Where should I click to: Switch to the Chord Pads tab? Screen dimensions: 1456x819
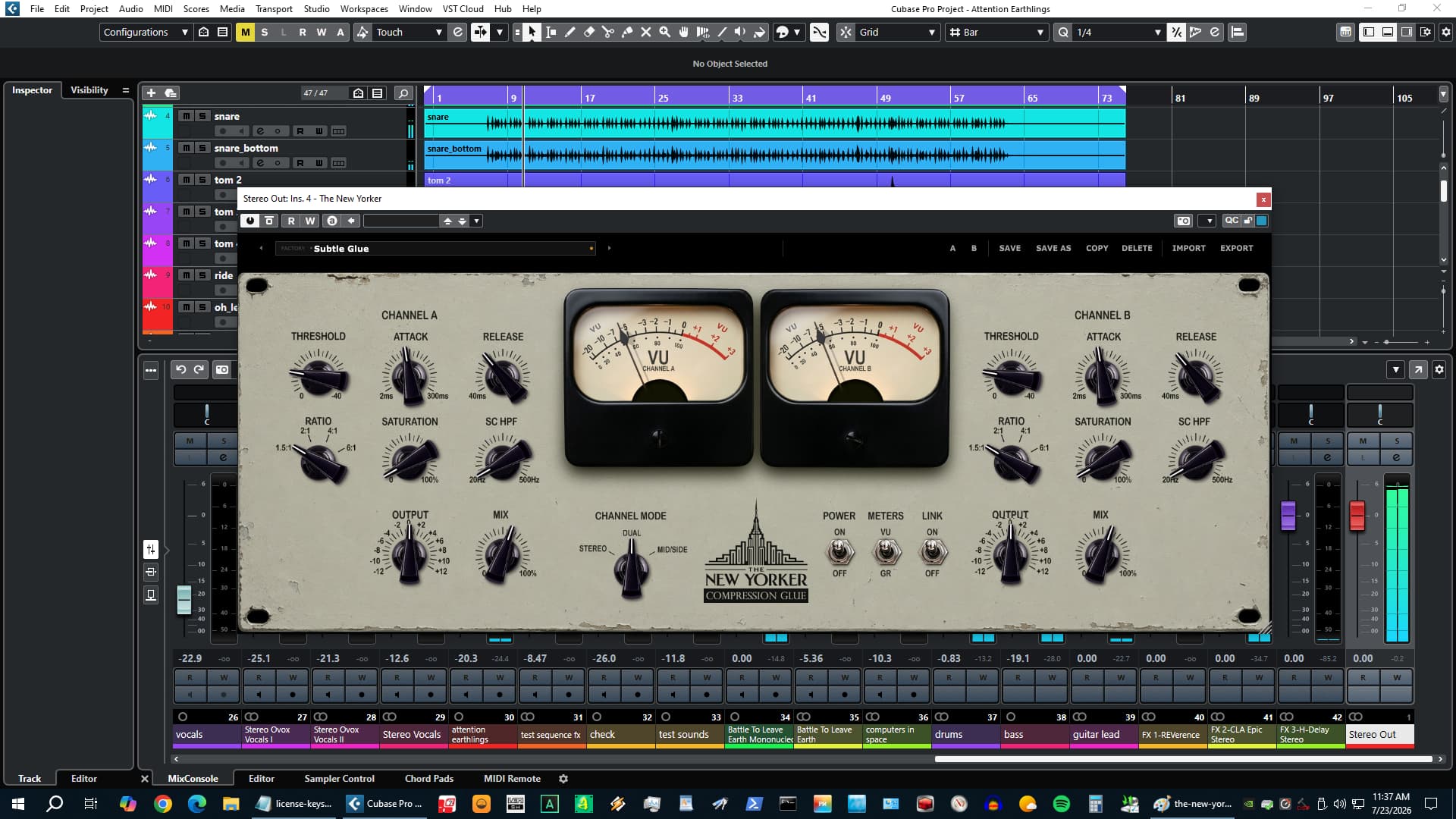point(428,778)
